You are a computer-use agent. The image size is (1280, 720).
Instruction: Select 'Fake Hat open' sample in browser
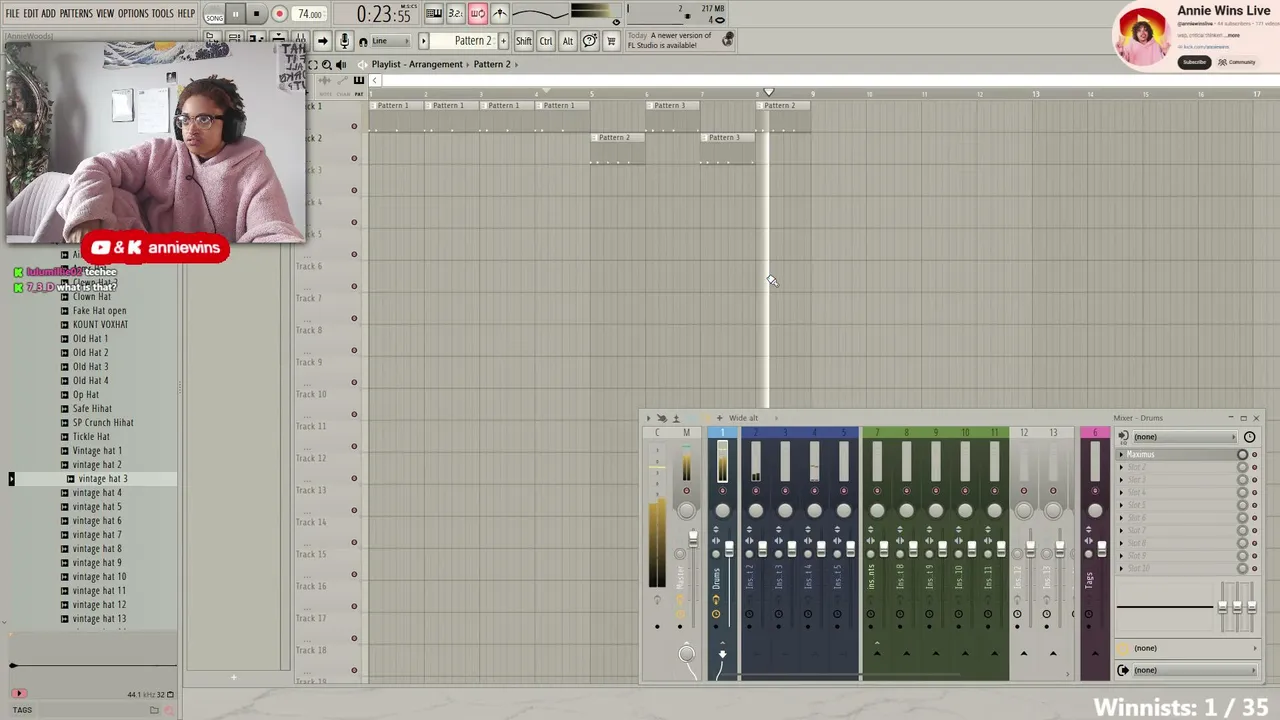click(100, 311)
